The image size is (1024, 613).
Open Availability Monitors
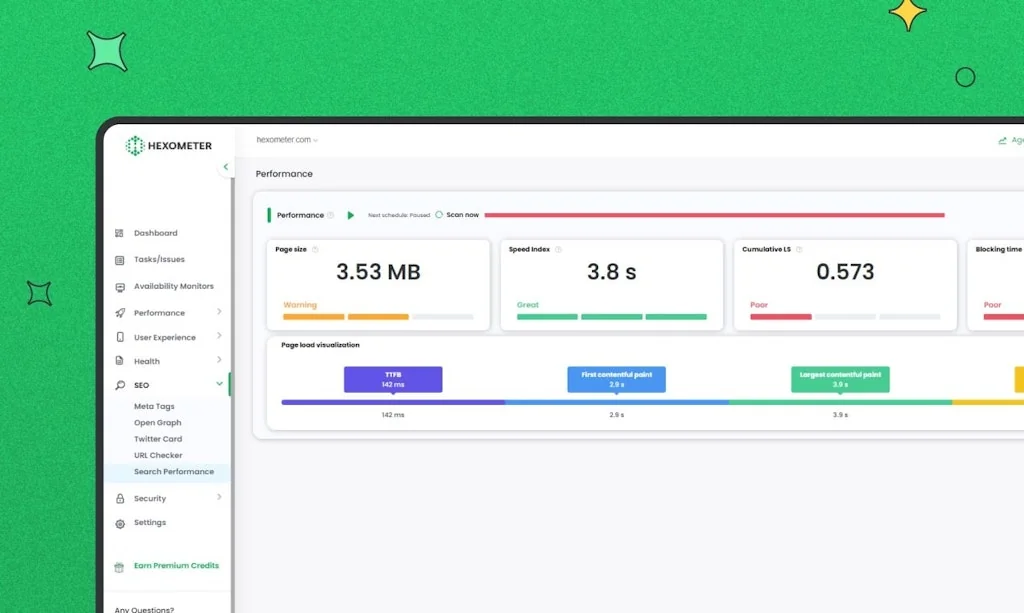point(120,285)
